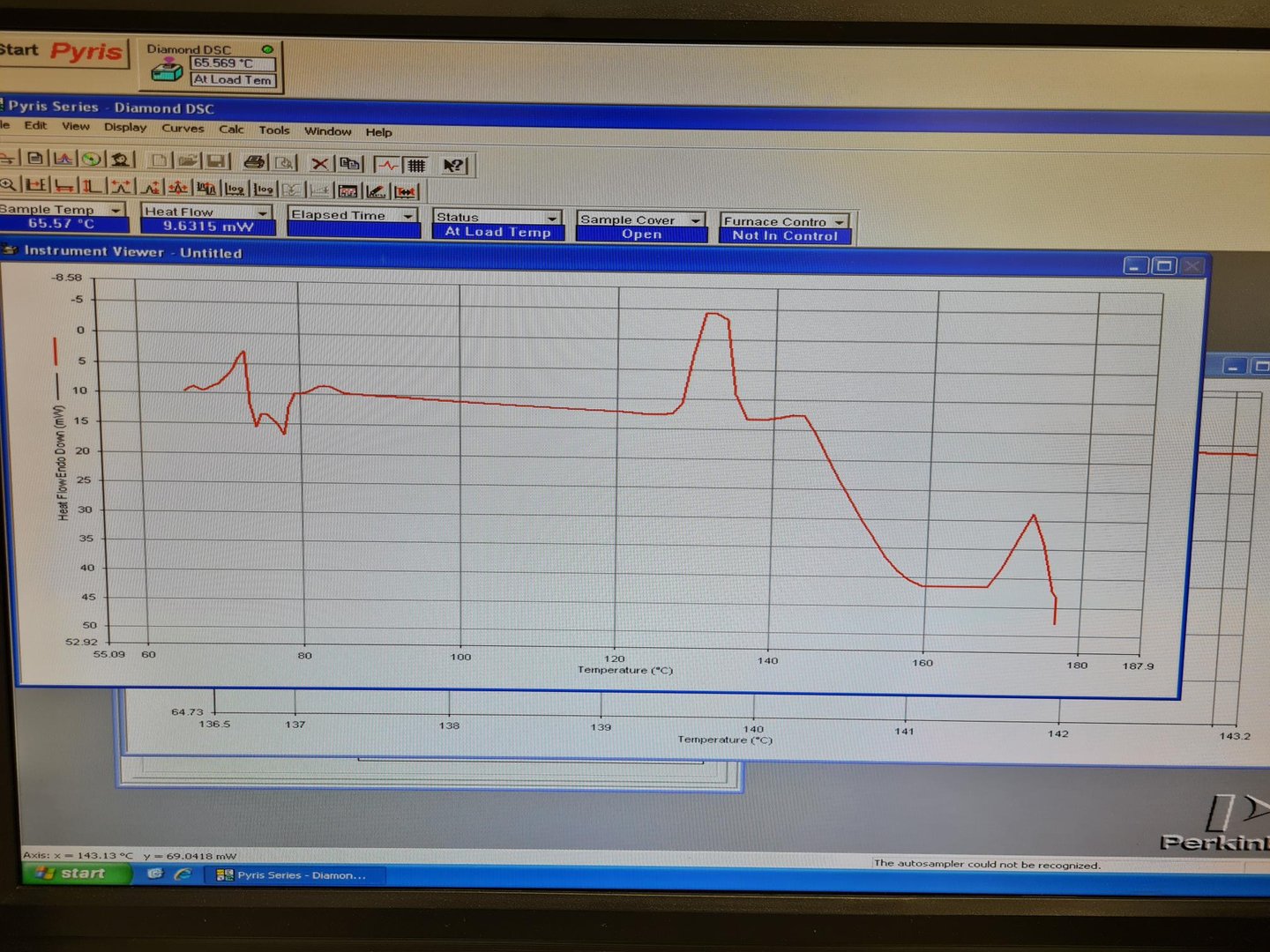Viewport: 1270px width, 952px height.
Task: Click the context Help pointer icon
Action: [453, 165]
